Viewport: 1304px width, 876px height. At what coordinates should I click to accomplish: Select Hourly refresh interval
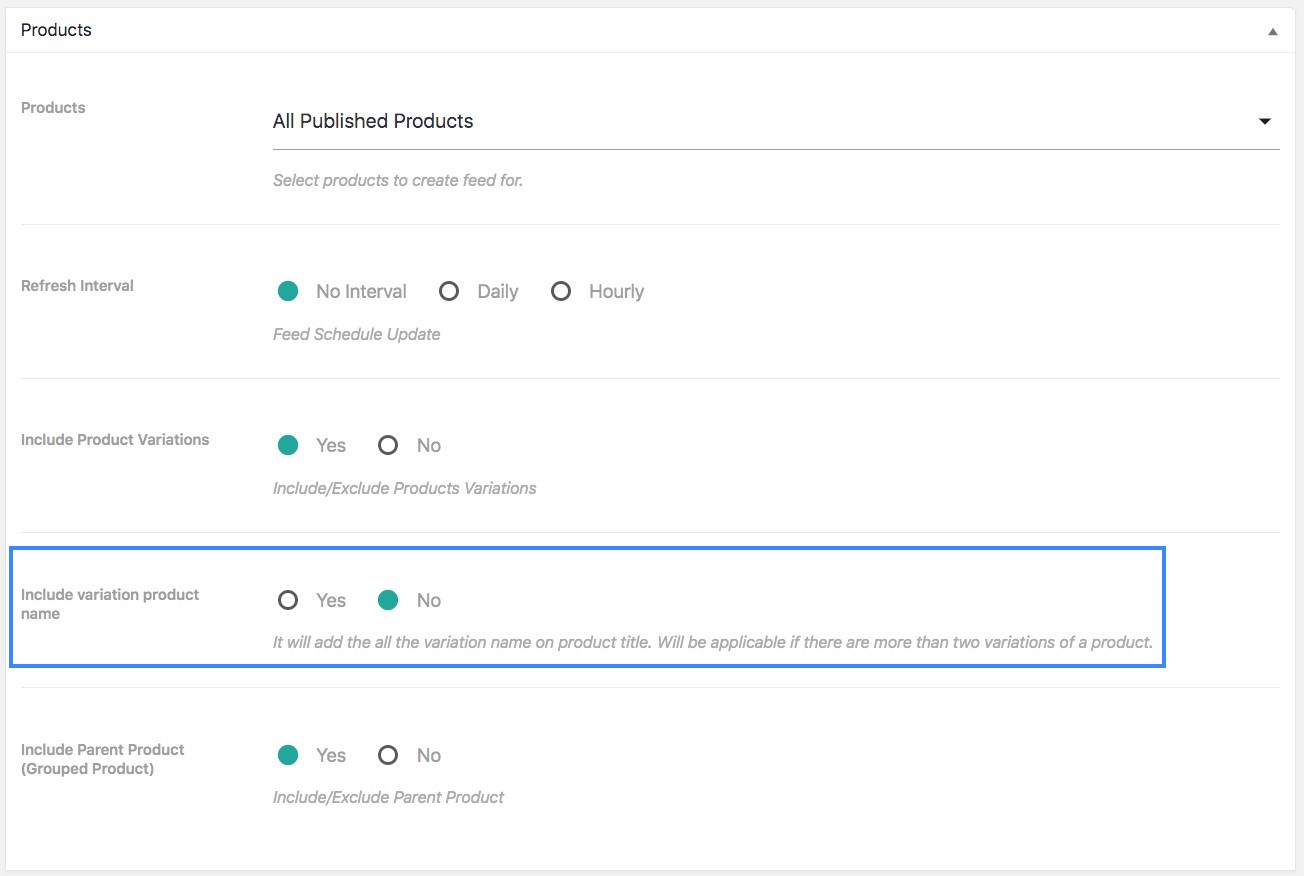[561, 291]
